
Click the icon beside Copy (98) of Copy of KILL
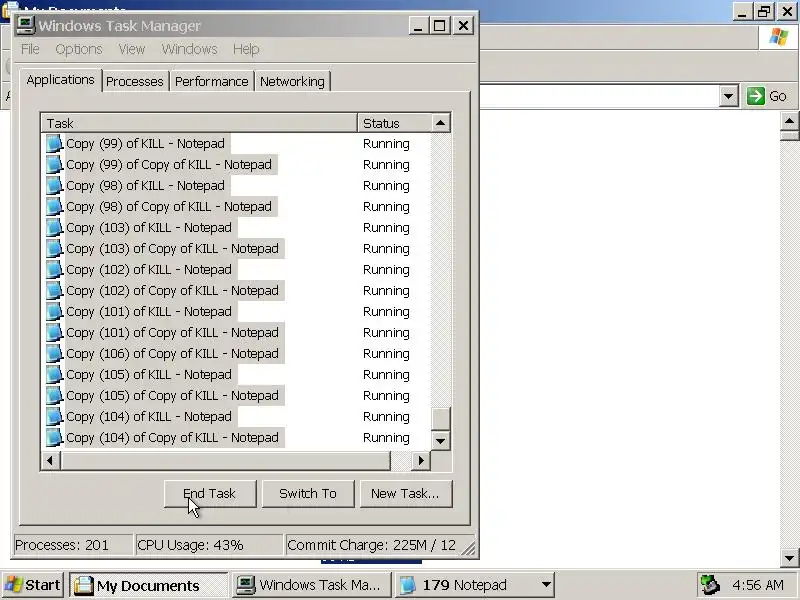point(54,207)
